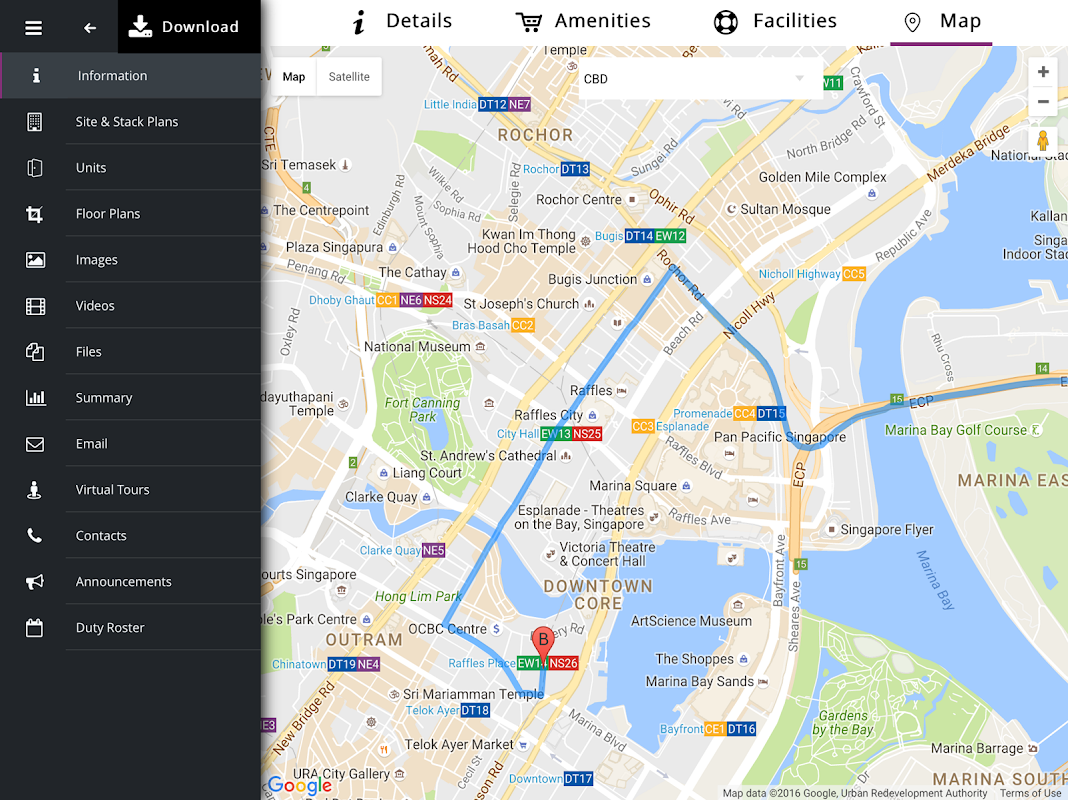Click the Download button

coord(189,27)
